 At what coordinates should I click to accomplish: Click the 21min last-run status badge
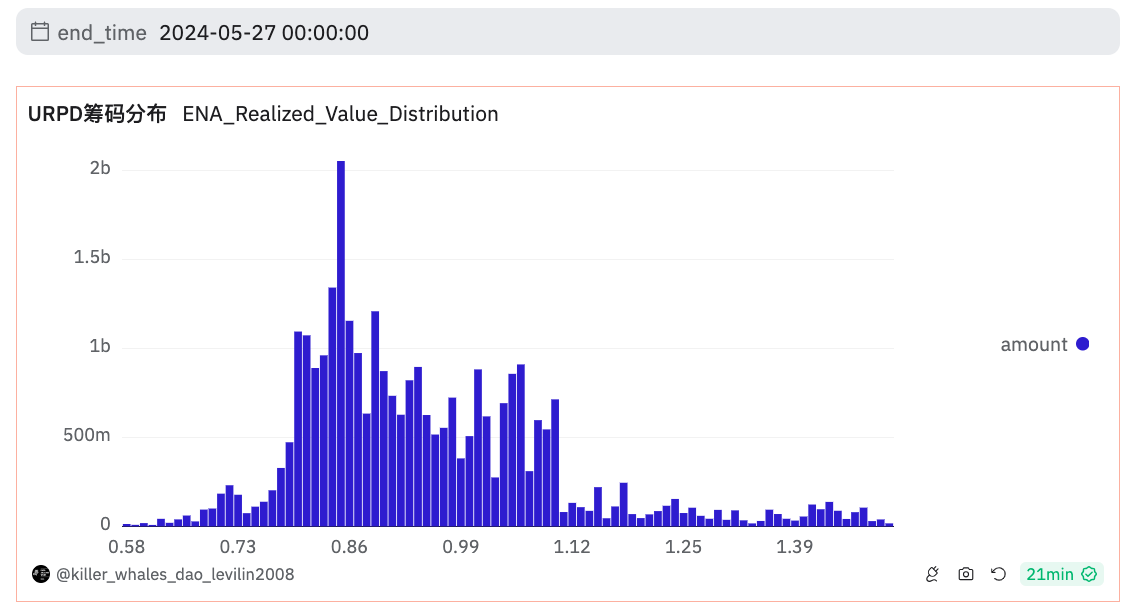coord(1062,575)
